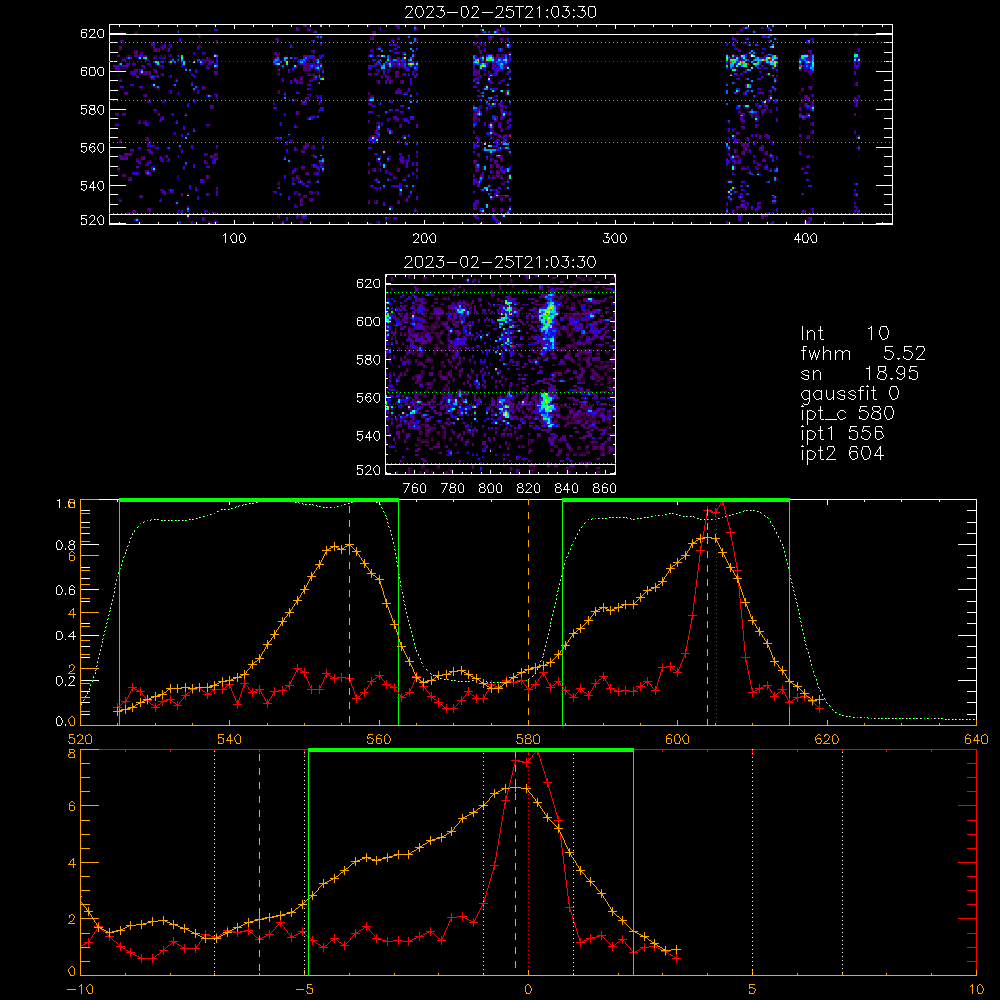Click y-axis label 560 on middle image

(368, 398)
